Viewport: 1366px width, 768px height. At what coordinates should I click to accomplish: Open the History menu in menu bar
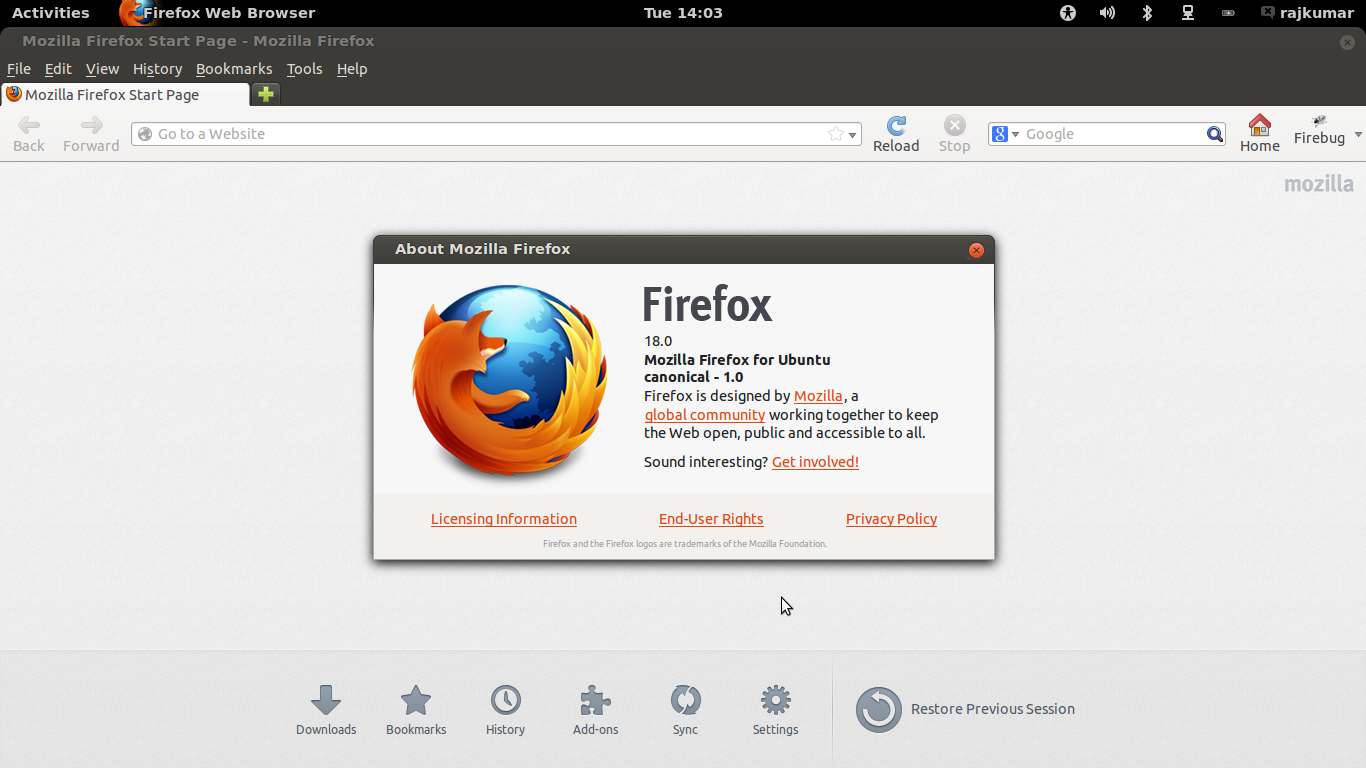157,69
